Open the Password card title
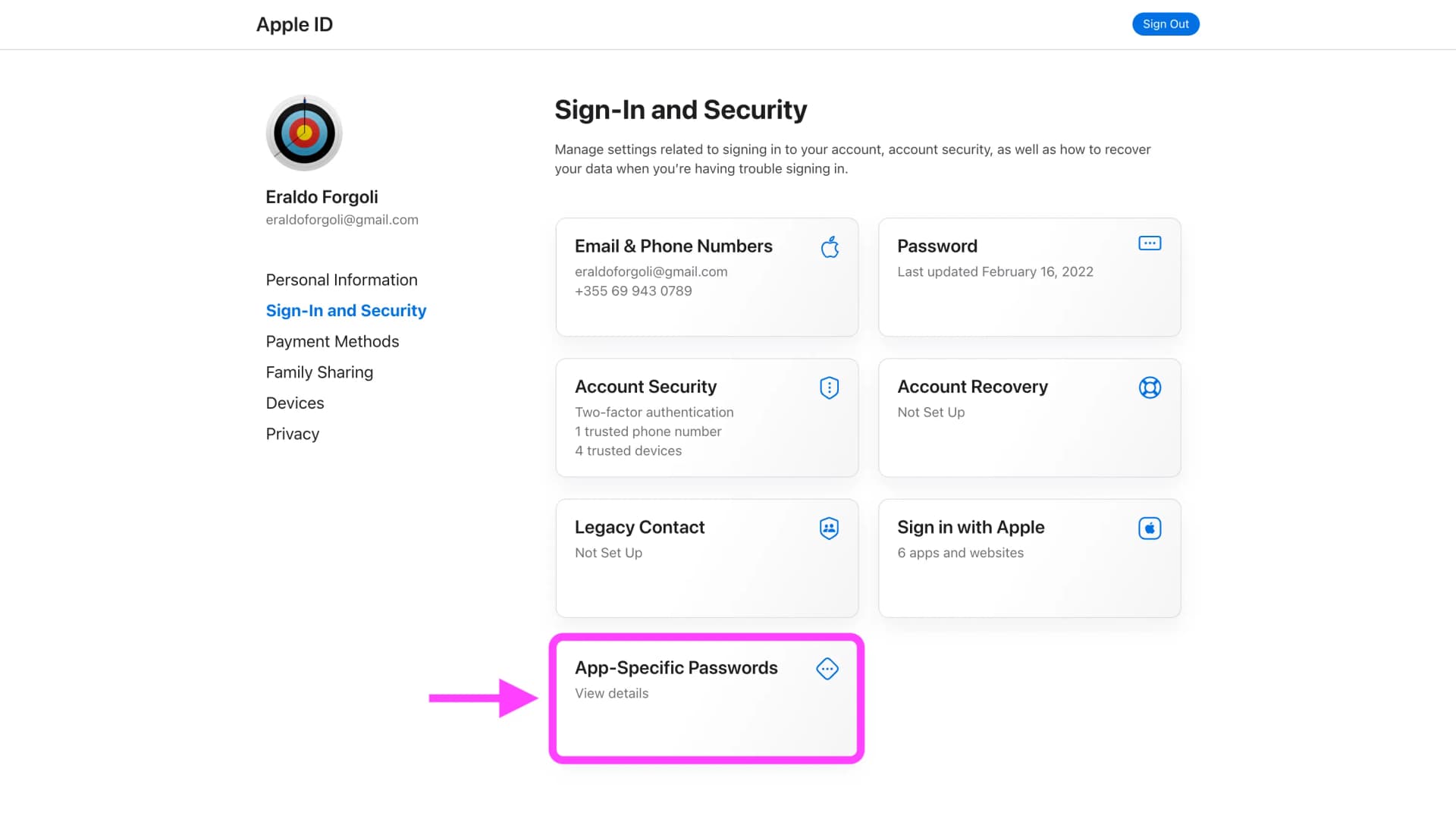This screenshot has height=825, width=1456. point(937,246)
